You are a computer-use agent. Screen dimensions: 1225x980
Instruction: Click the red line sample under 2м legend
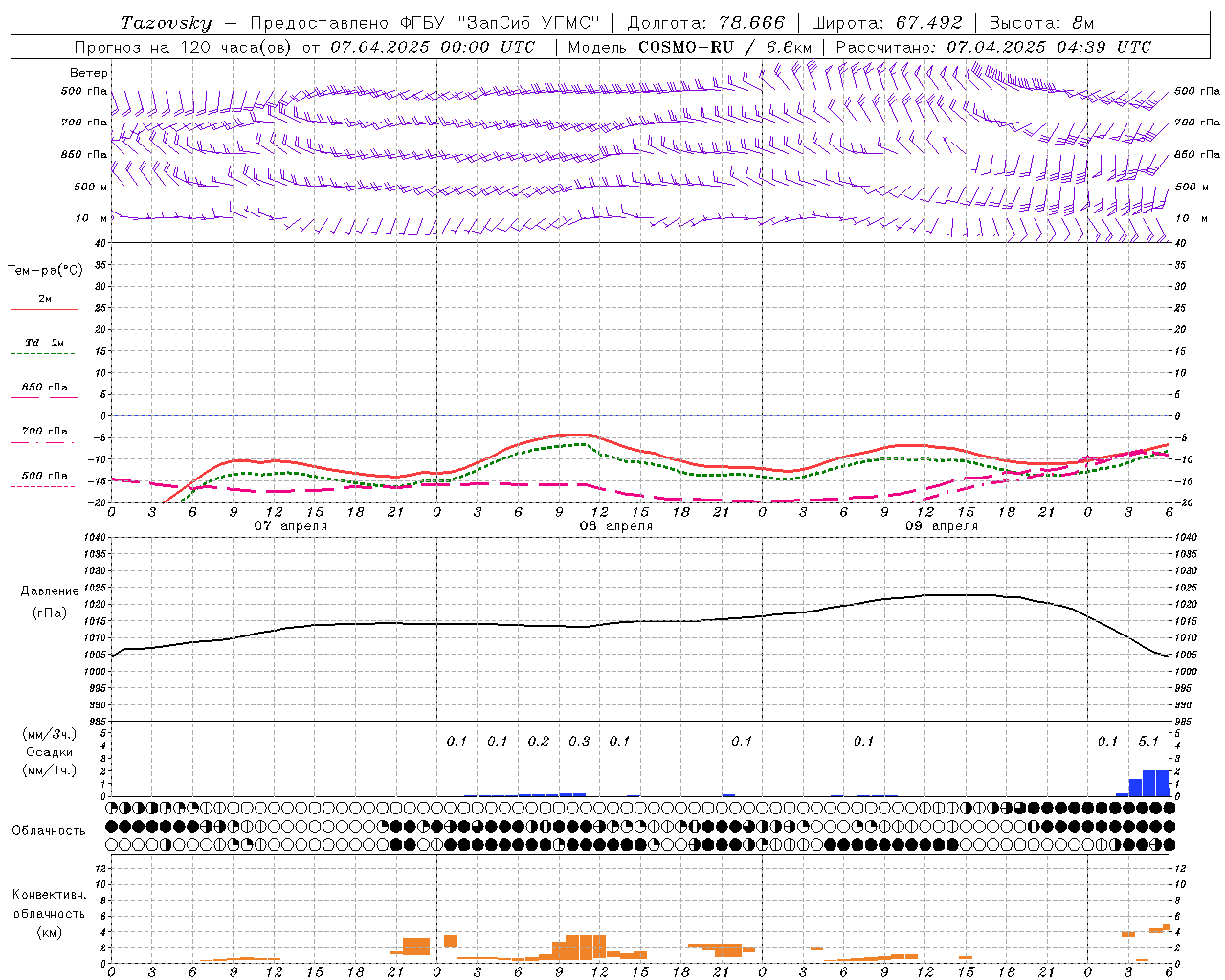coord(44,309)
